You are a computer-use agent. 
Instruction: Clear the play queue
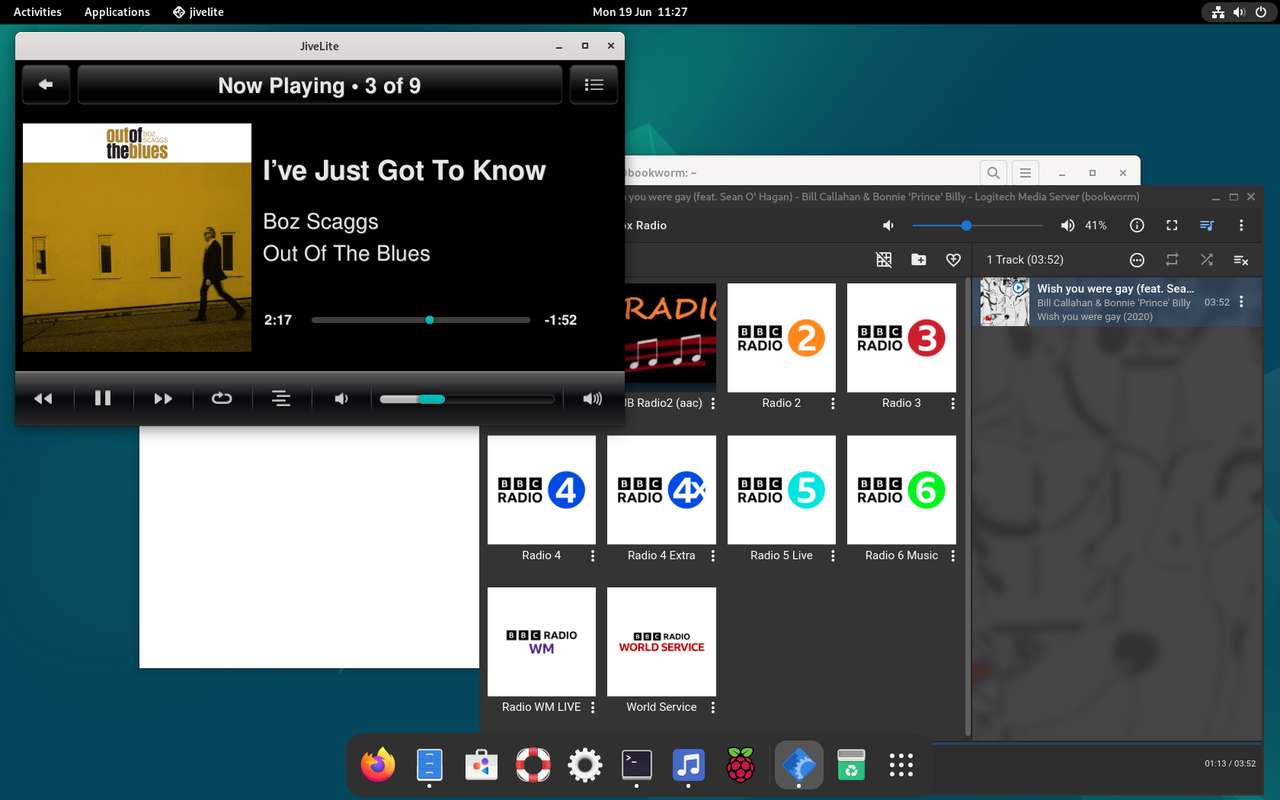(1241, 260)
